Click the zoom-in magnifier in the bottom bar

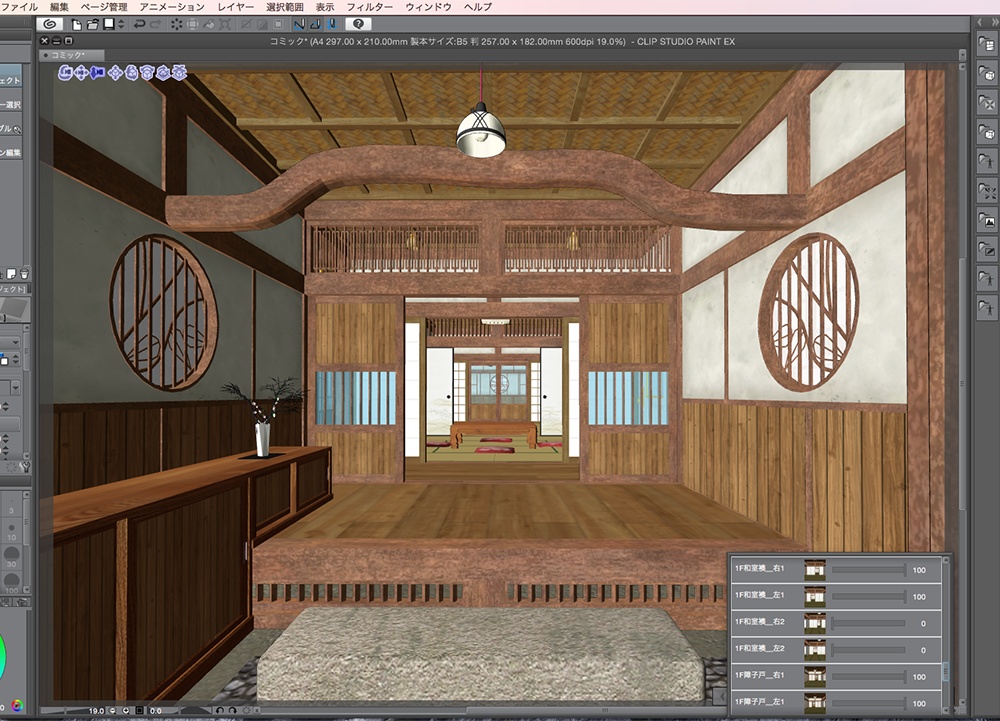(x=127, y=710)
